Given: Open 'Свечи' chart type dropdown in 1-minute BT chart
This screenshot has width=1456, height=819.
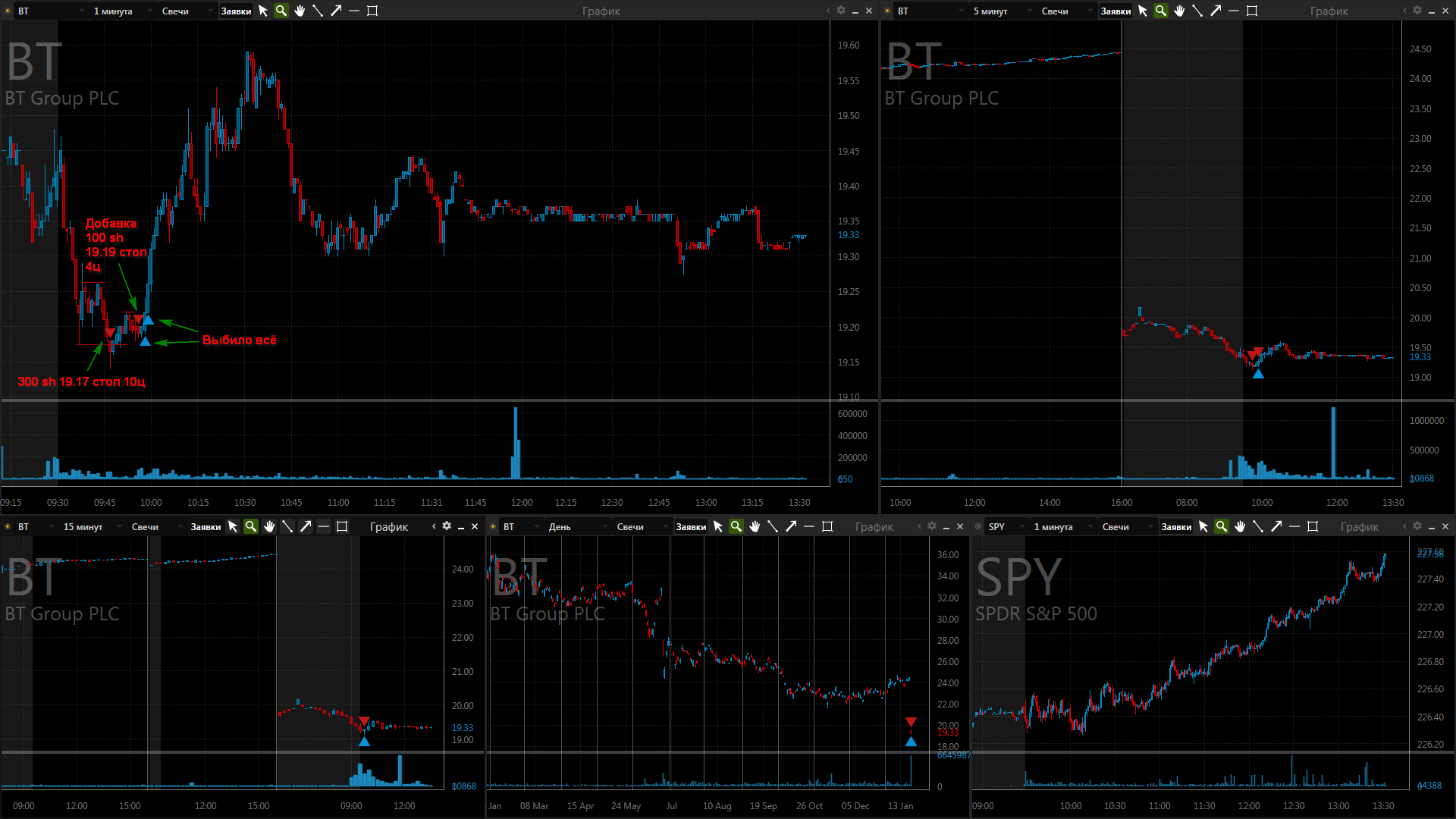Looking at the screenshot, I should 186,11.
